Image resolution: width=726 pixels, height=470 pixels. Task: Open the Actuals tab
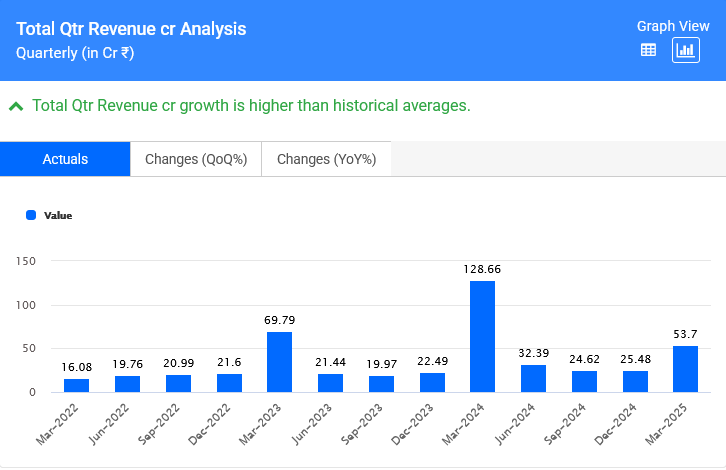65,159
